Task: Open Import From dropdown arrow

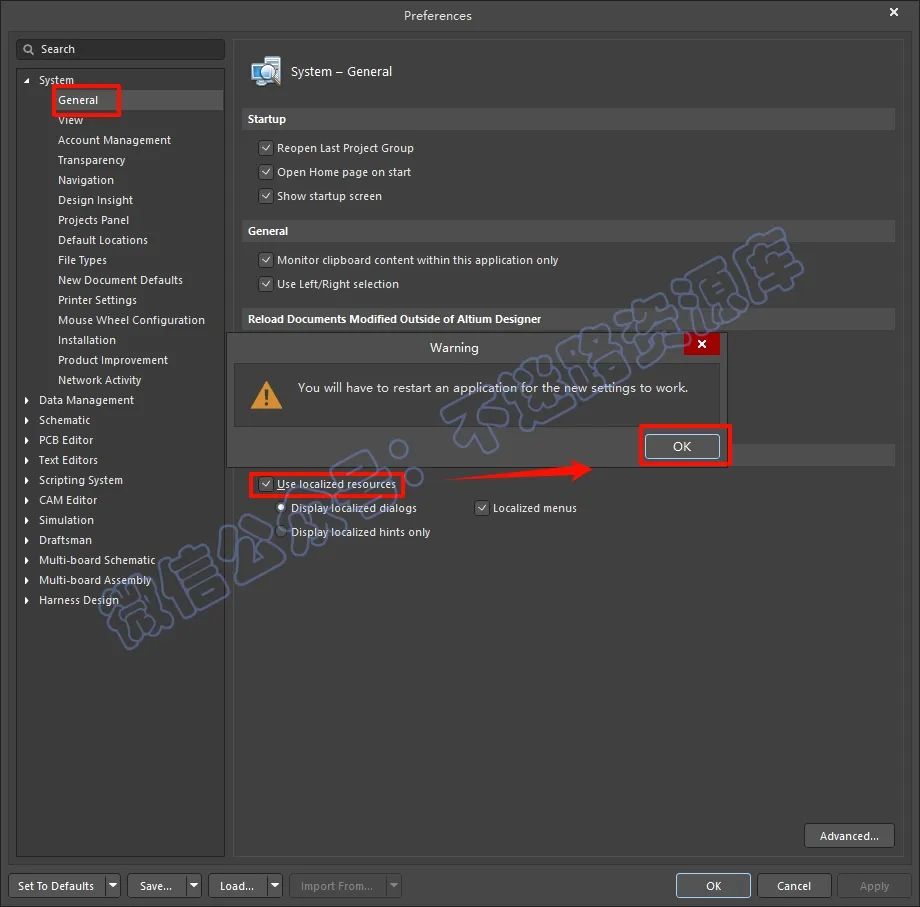Action: [x=394, y=885]
